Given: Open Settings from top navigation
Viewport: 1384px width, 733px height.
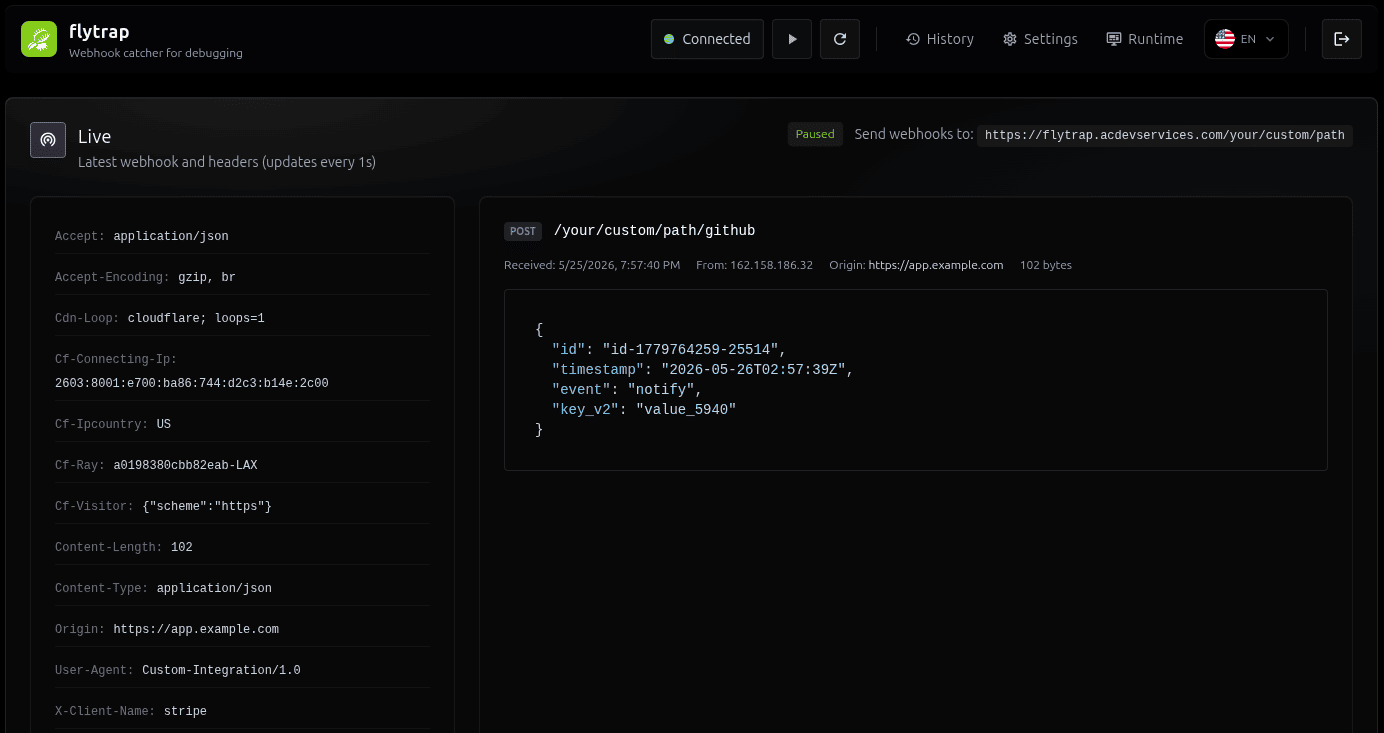Looking at the screenshot, I should point(1041,39).
